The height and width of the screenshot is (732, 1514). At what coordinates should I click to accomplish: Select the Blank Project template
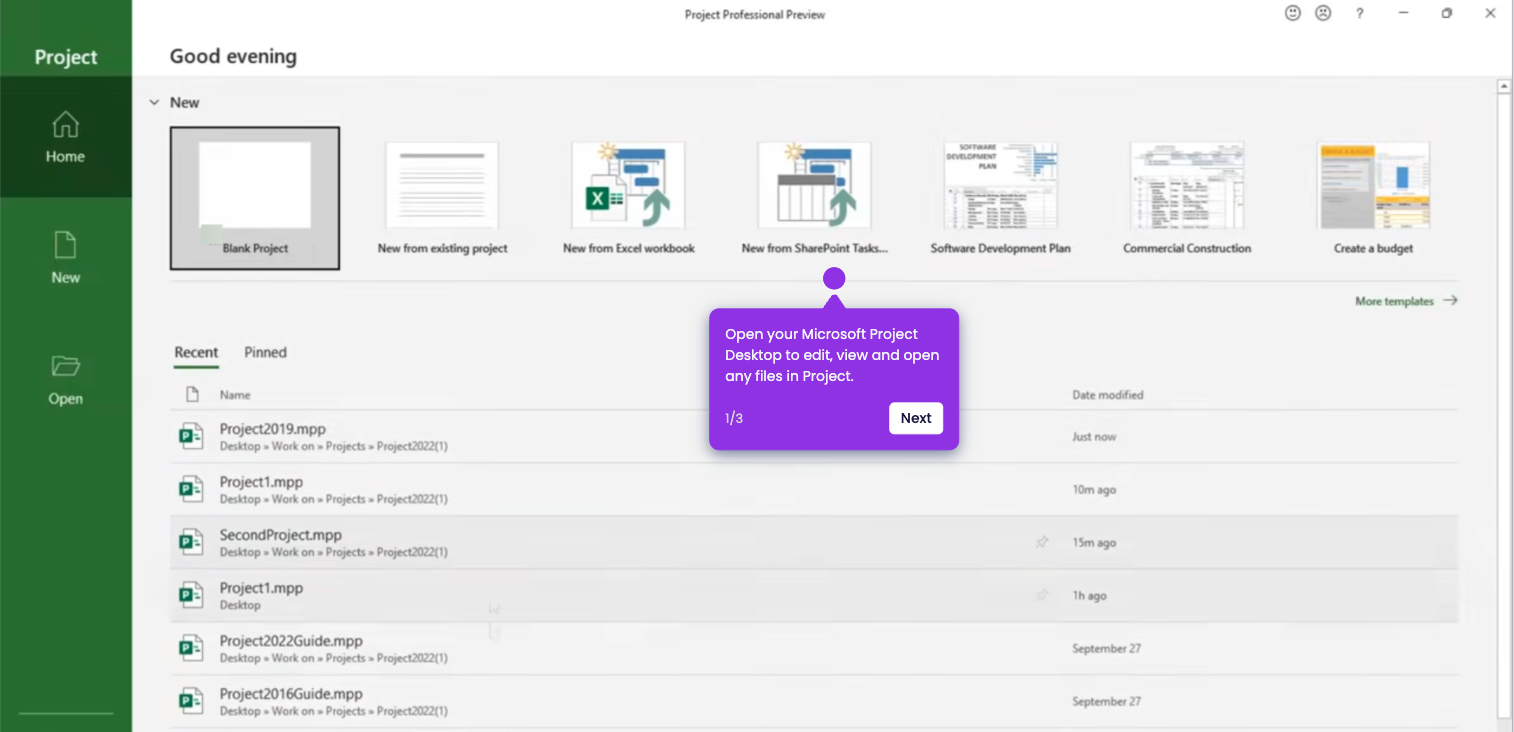pos(255,198)
